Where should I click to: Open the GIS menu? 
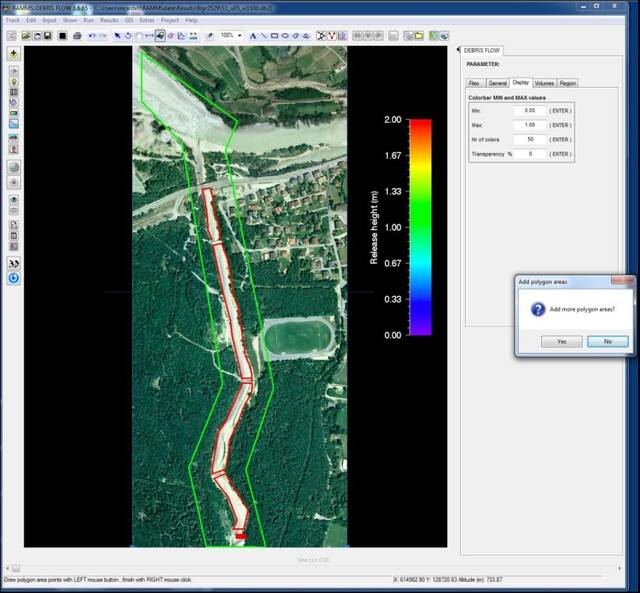[x=129, y=20]
